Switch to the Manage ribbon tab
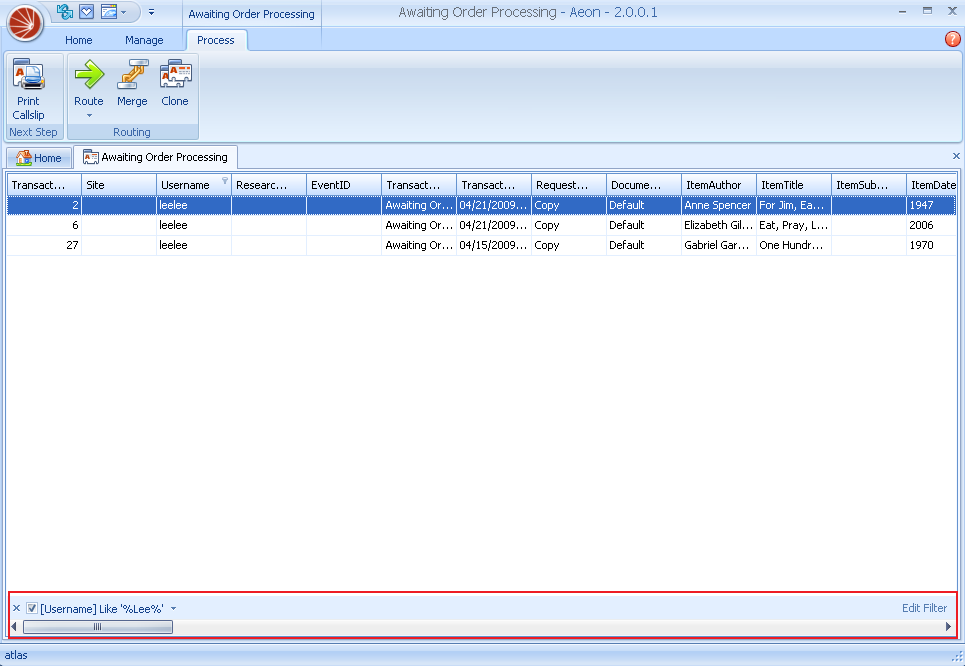The height and width of the screenshot is (666, 965). point(144,40)
